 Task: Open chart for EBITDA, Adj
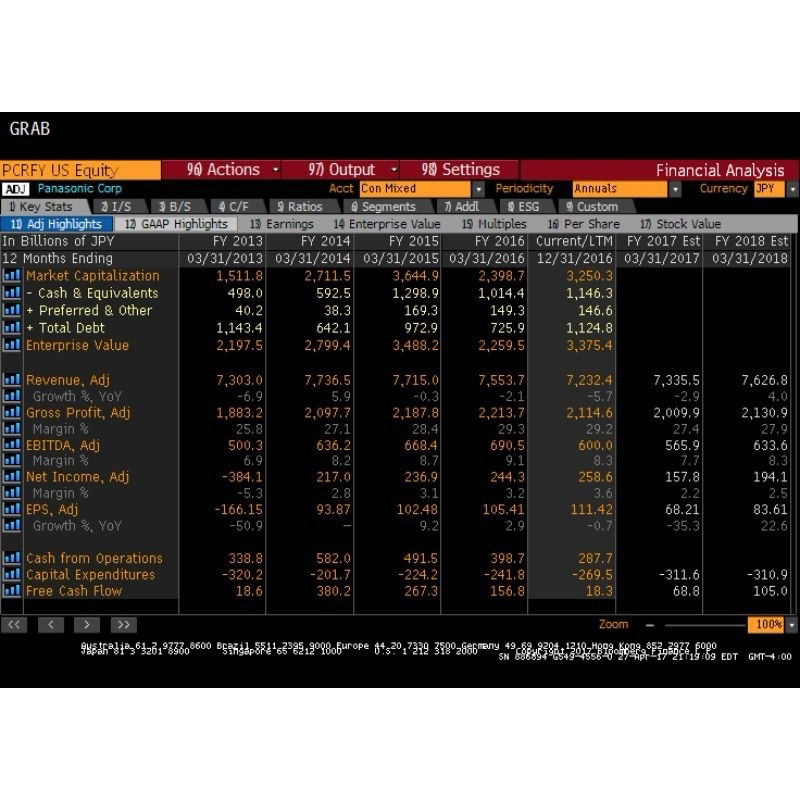pyautogui.click(x=11, y=445)
